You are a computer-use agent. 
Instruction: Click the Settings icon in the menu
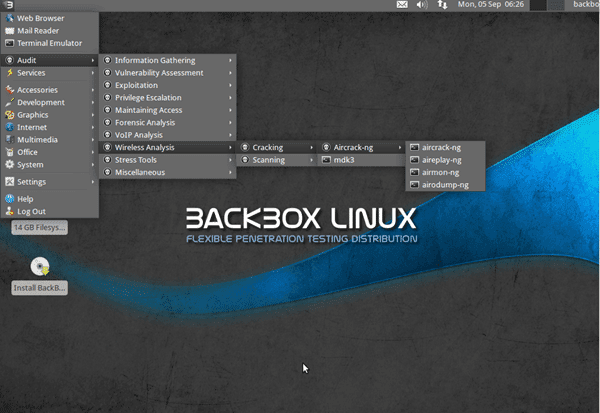pos(10,181)
